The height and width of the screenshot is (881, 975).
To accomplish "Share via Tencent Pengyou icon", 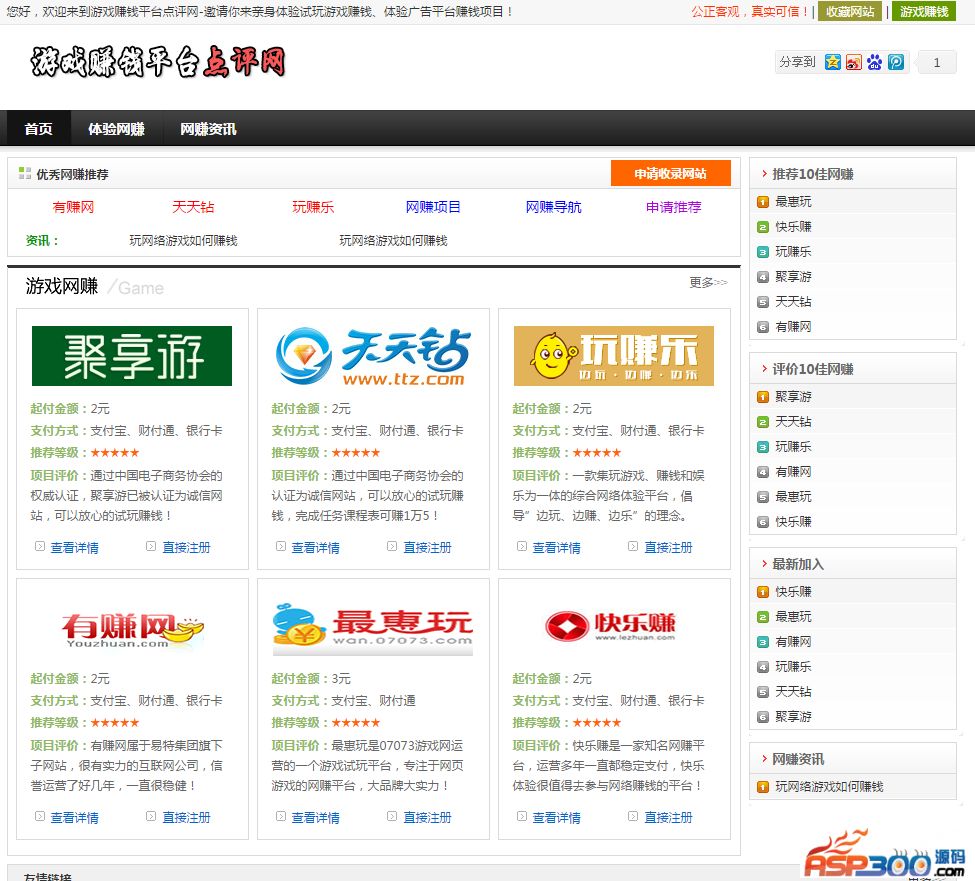I will (x=896, y=62).
